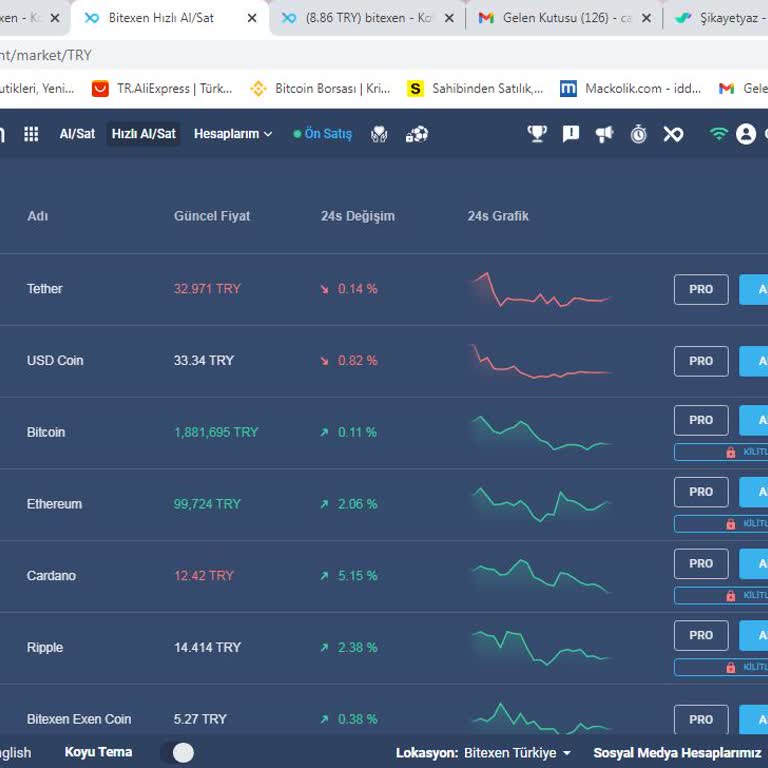Click the locked button in Ripple row

click(x=721, y=667)
